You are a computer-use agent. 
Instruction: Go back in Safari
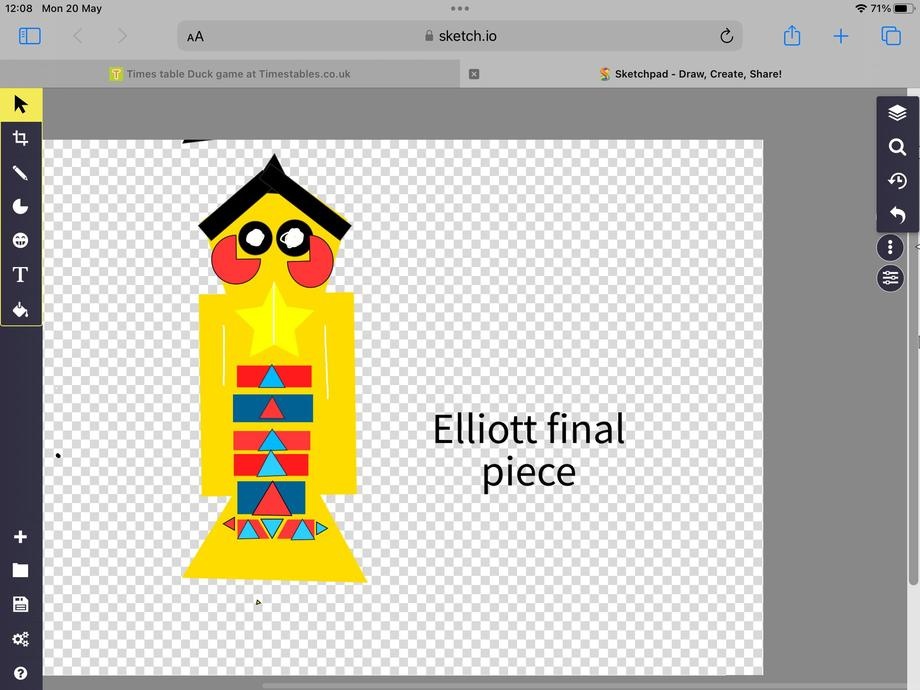coord(78,36)
